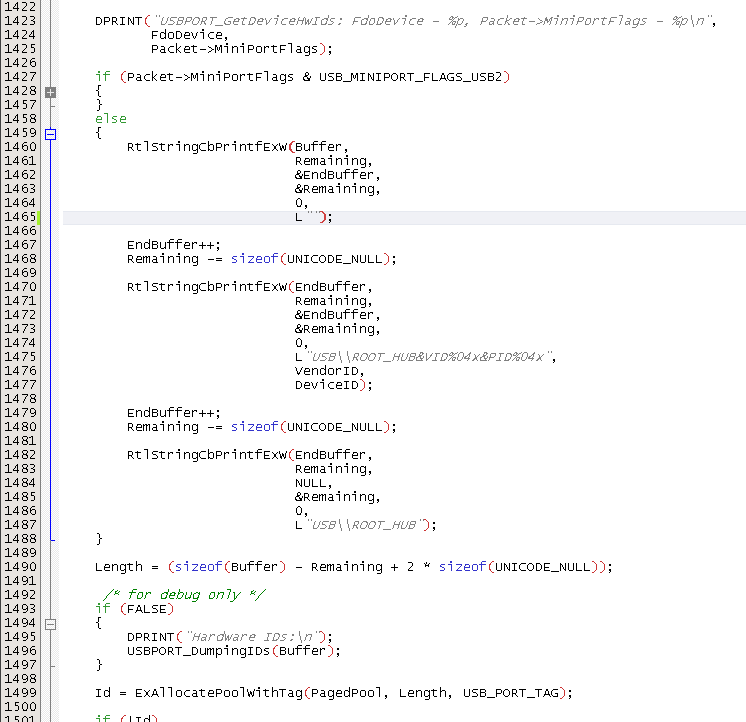746x722 pixels.
Task: Click FdoDevice argument at line 1424
Action: pyautogui.click(x=186, y=35)
